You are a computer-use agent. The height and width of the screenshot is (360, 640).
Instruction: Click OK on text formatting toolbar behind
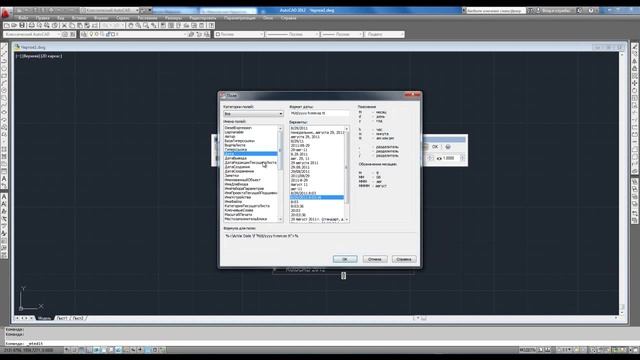click(435, 147)
